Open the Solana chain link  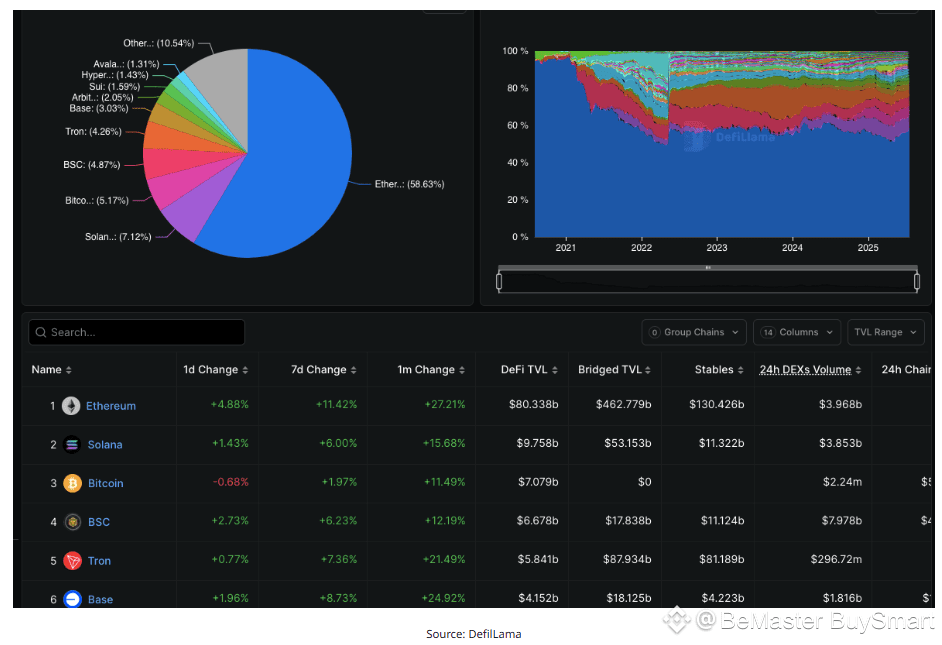[105, 444]
